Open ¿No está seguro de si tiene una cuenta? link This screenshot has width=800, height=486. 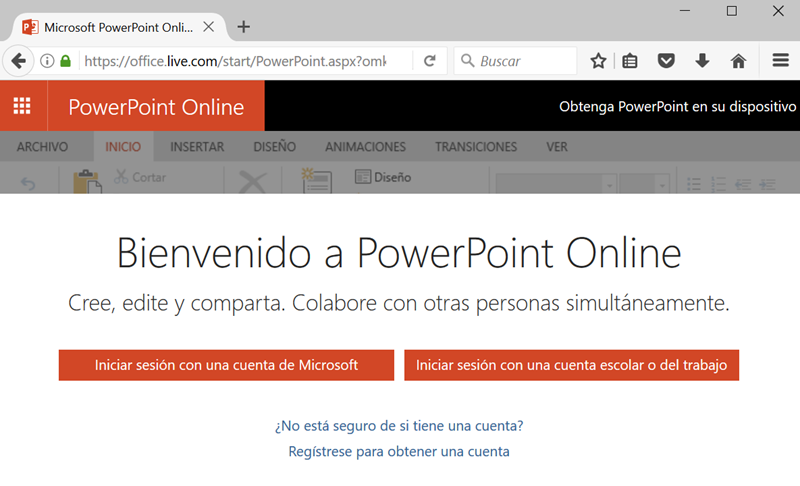coord(399,426)
